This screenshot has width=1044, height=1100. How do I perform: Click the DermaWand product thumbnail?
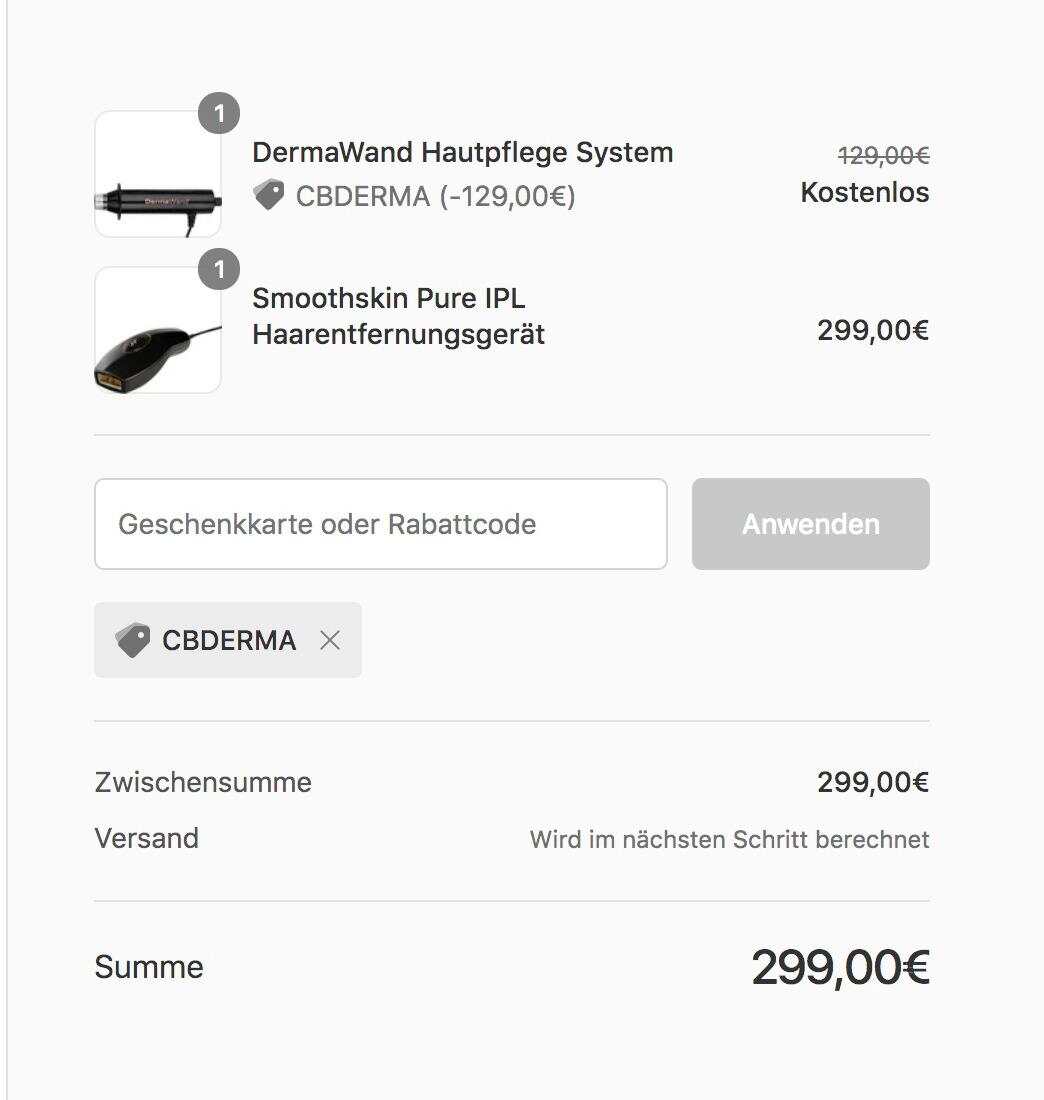[158, 174]
